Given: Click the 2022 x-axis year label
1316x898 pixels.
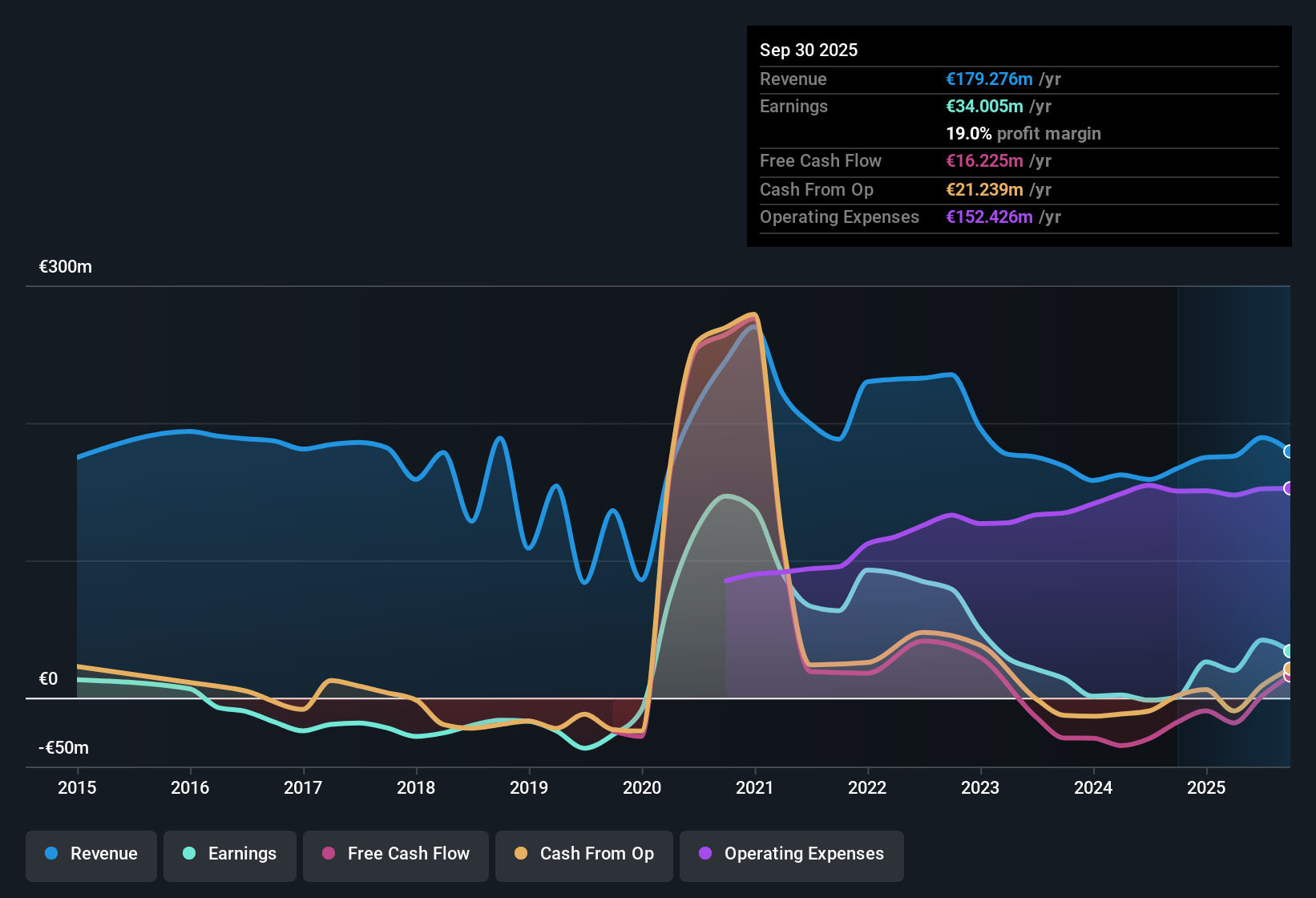Looking at the screenshot, I should point(867,787).
